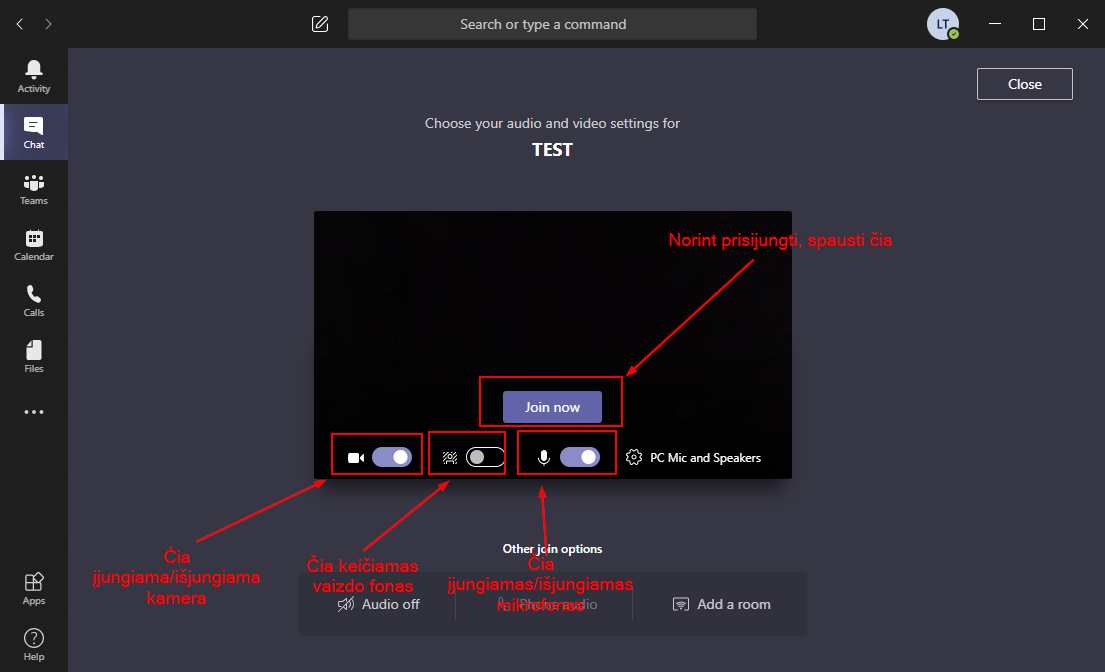This screenshot has width=1105, height=672.
Task: Open the Apps store
Action: point(34,588)
